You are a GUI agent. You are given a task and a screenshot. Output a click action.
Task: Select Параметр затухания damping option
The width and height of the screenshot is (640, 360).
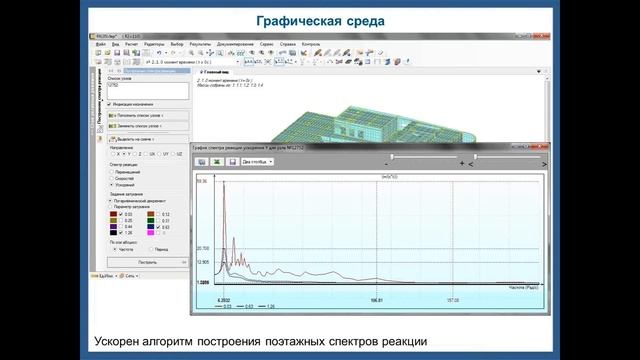pos(111,207)
